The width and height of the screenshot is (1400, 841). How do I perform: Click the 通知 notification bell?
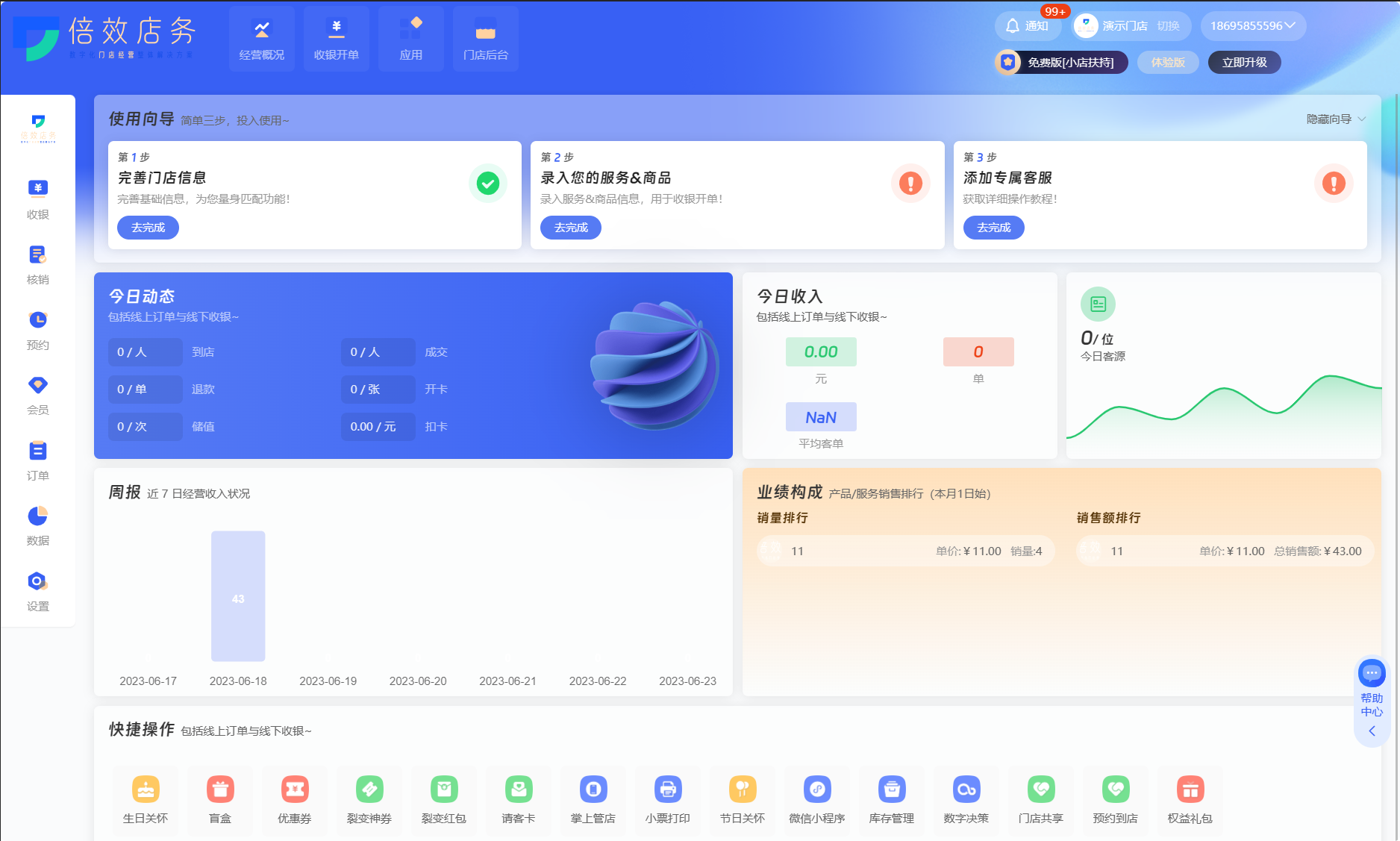tap(1026, 26)
